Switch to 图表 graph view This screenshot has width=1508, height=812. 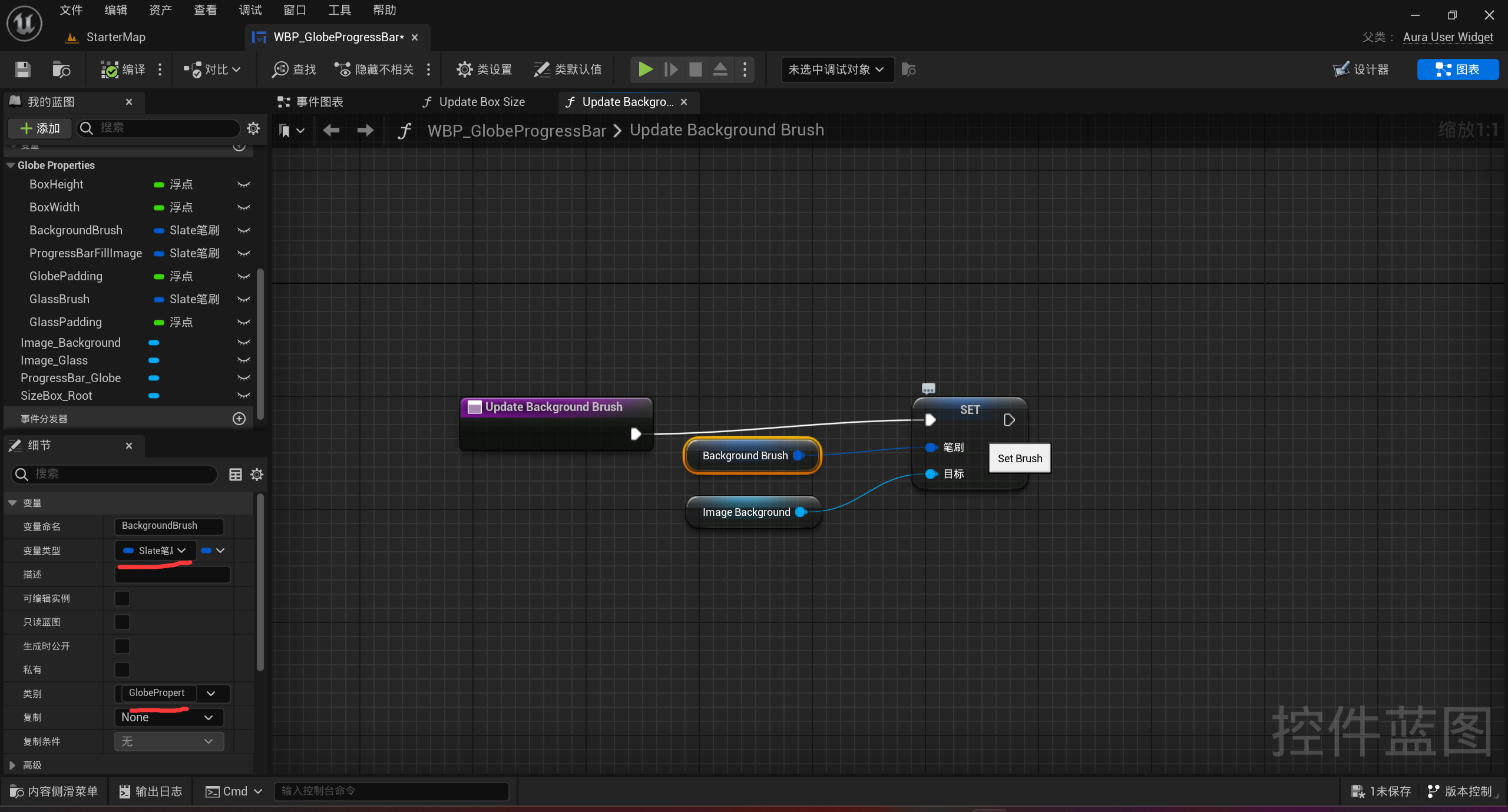pos(1457,69)
